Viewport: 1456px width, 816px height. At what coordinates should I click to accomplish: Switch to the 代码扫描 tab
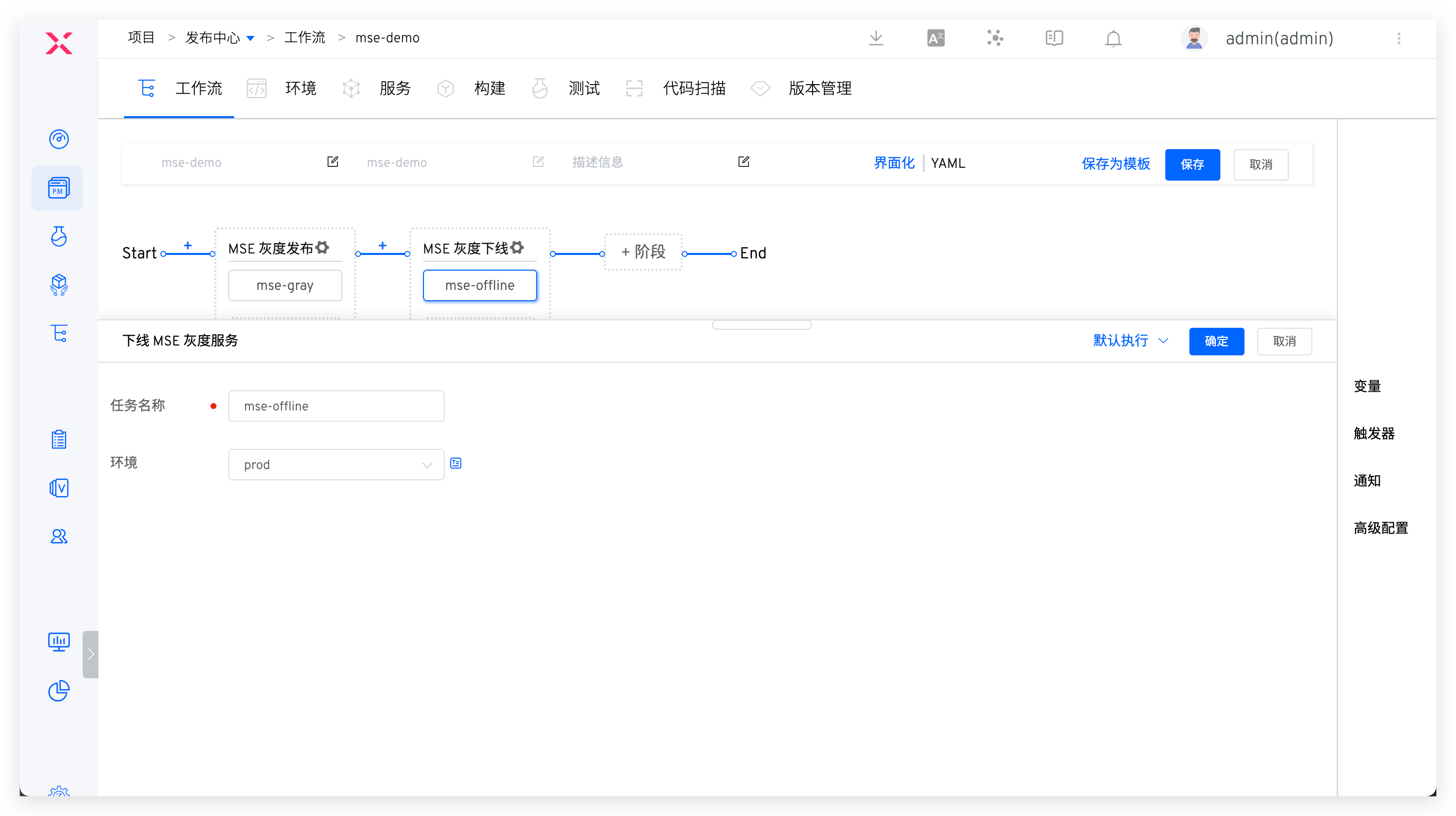point(694,89)
